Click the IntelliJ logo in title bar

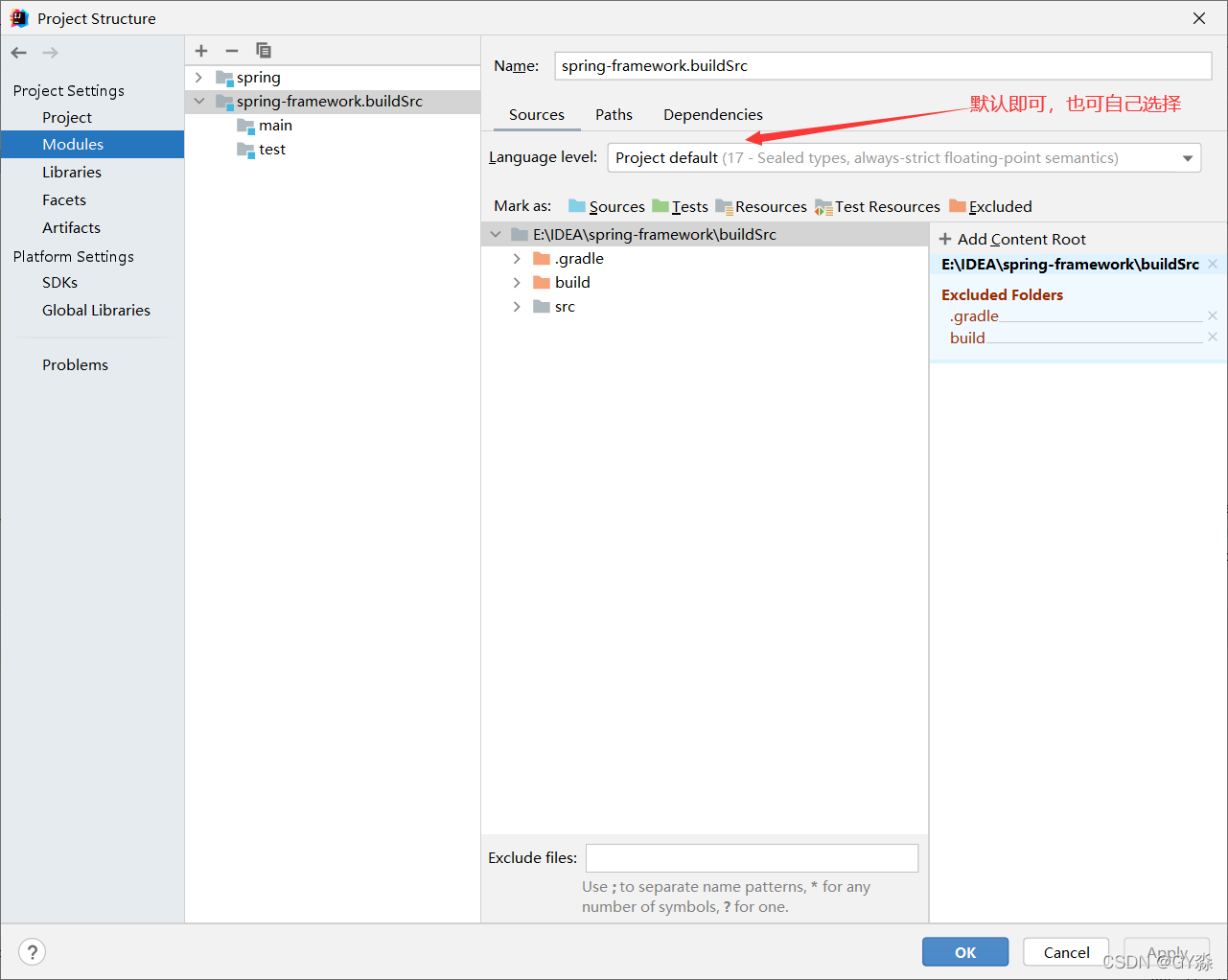[x=19, y=18]
